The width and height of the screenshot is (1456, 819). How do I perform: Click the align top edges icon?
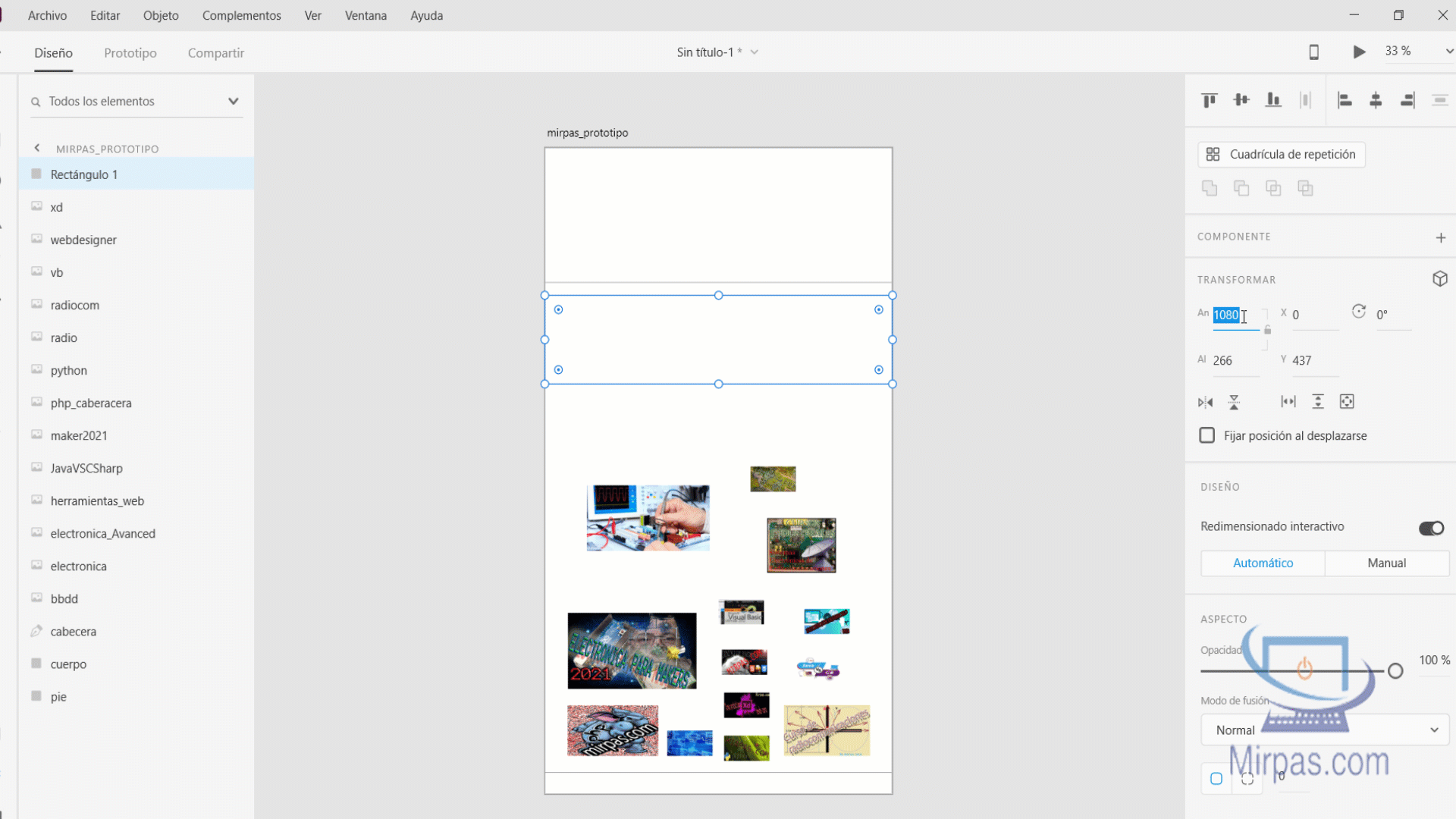1210,100
